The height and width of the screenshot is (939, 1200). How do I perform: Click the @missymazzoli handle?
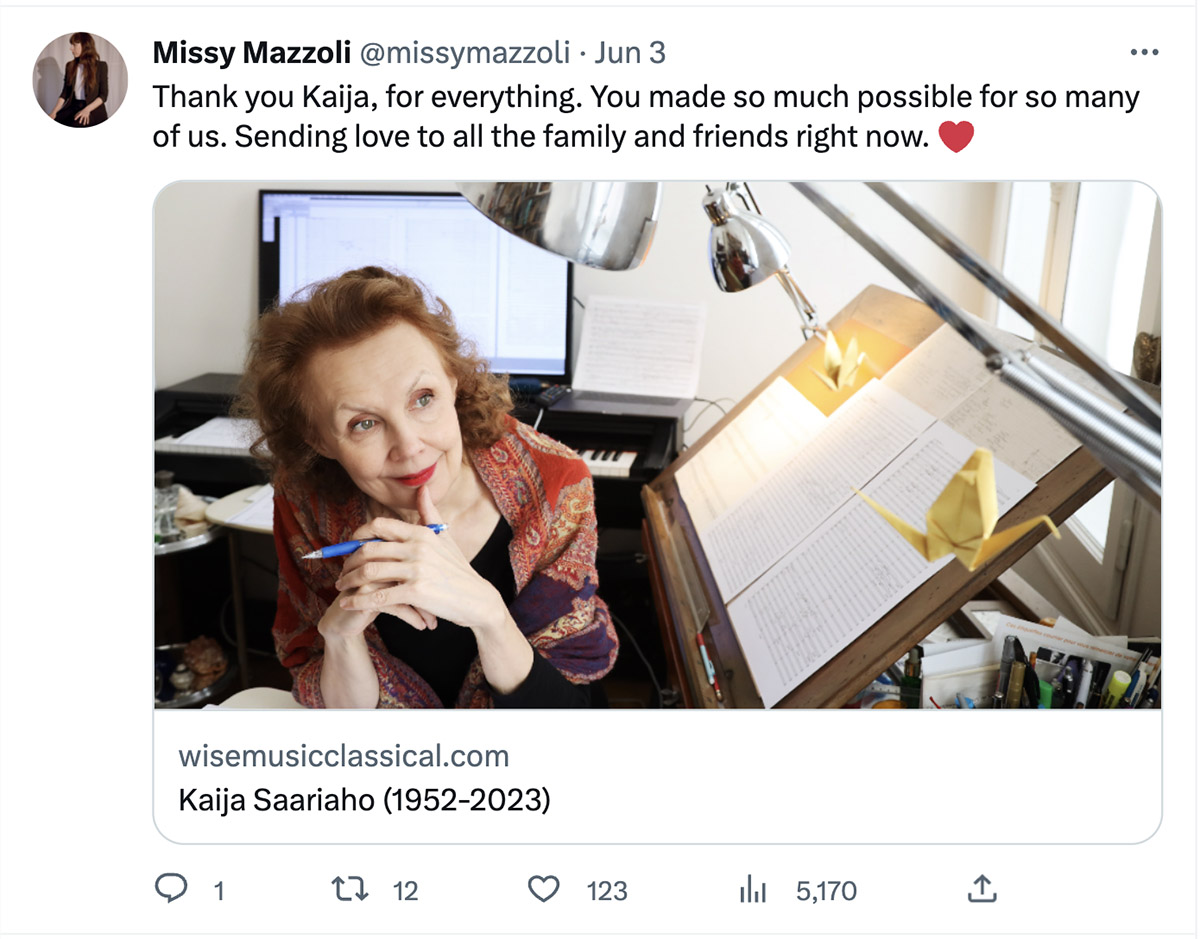pyautogui.click(x=463, y=52)
